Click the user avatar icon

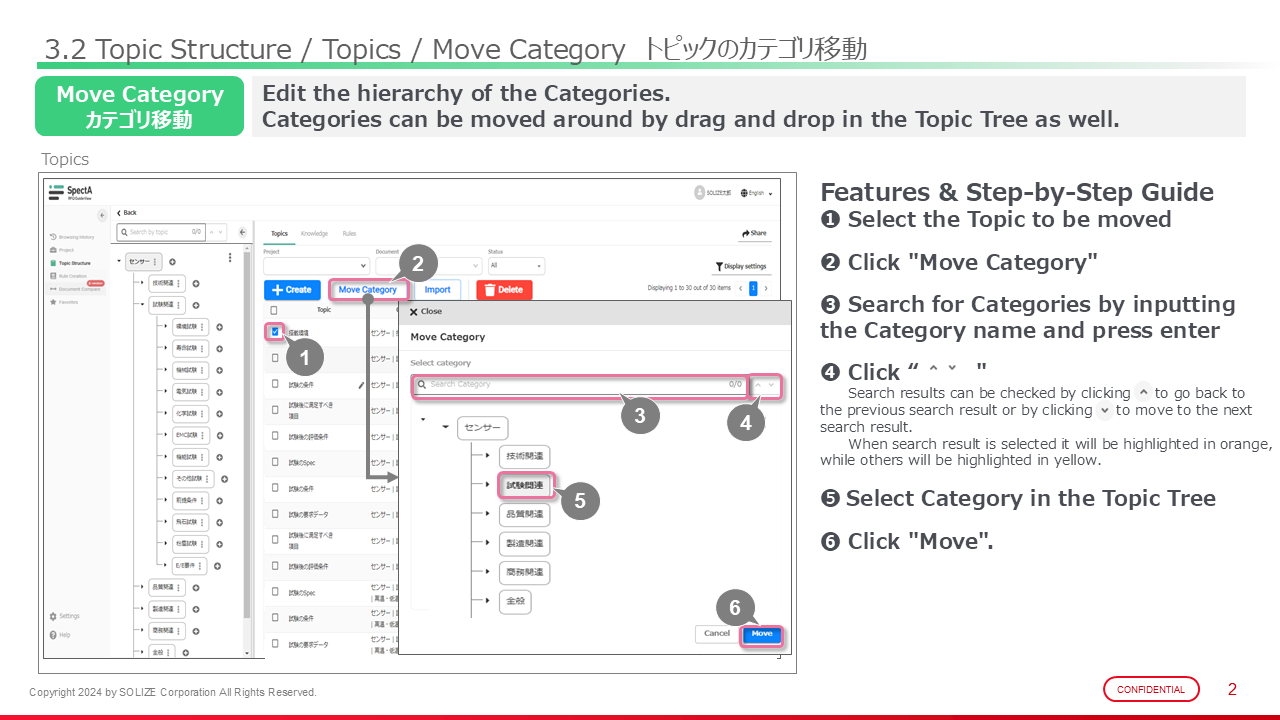tap(698, 193)
